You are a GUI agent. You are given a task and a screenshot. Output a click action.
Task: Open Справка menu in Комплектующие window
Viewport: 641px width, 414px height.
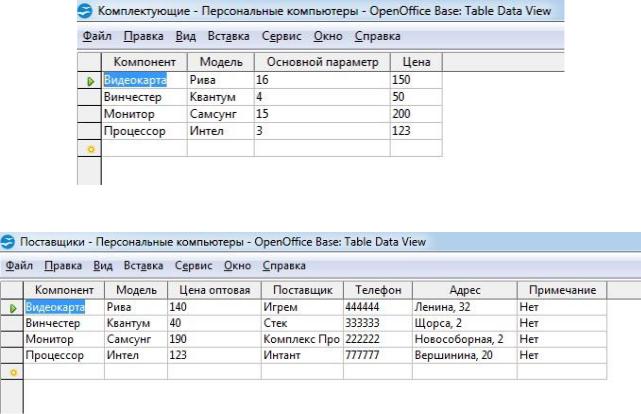click(377, 36)
